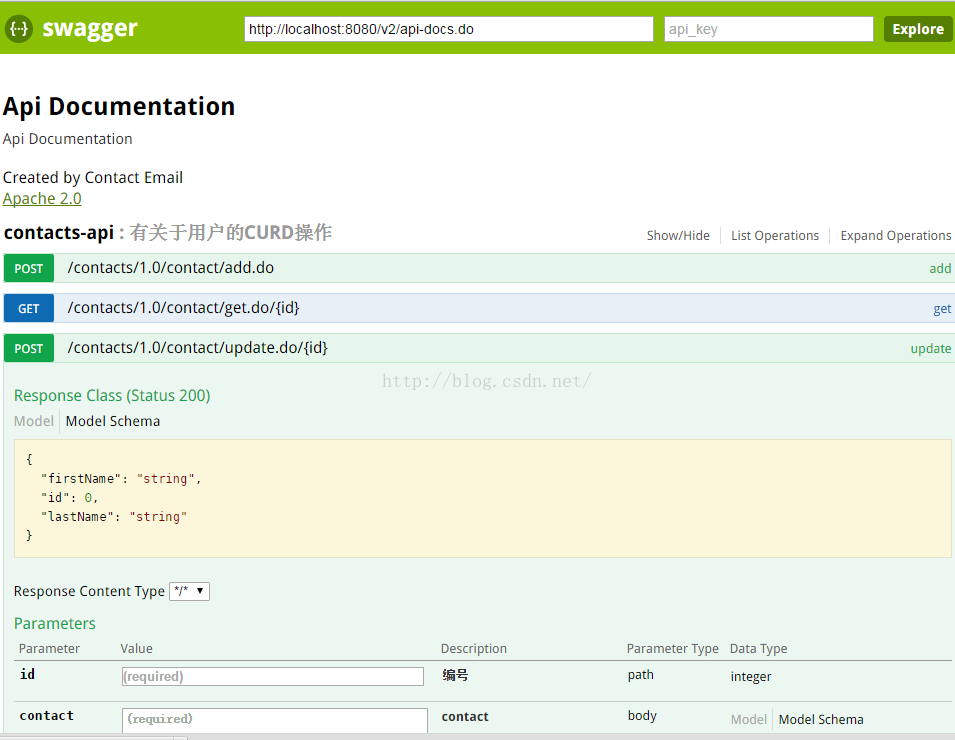
Task: Switch to Model tab in contact row
Action: coord(749,720)
